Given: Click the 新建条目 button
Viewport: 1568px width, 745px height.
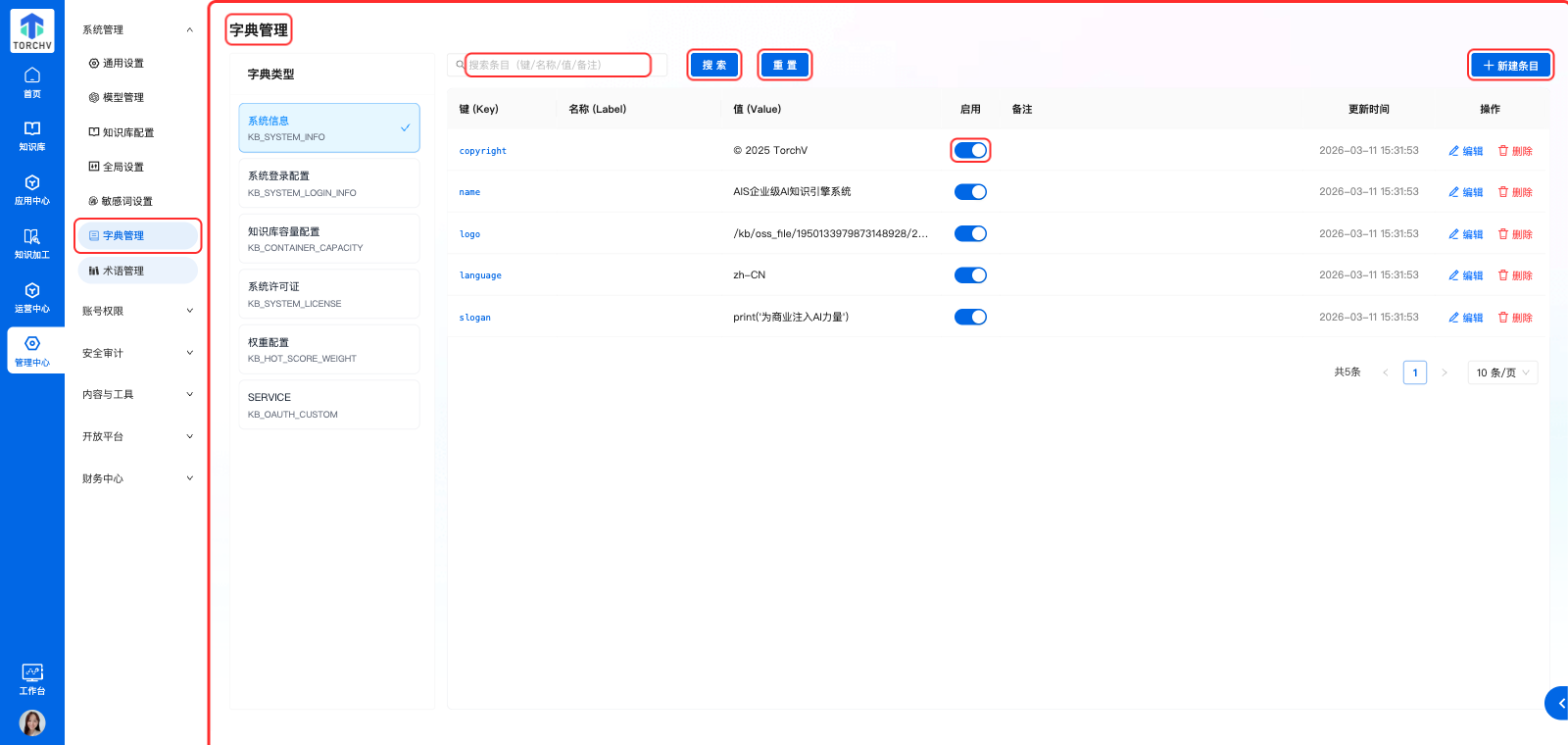Looking at the screenshot, I should pos(1510,66).
